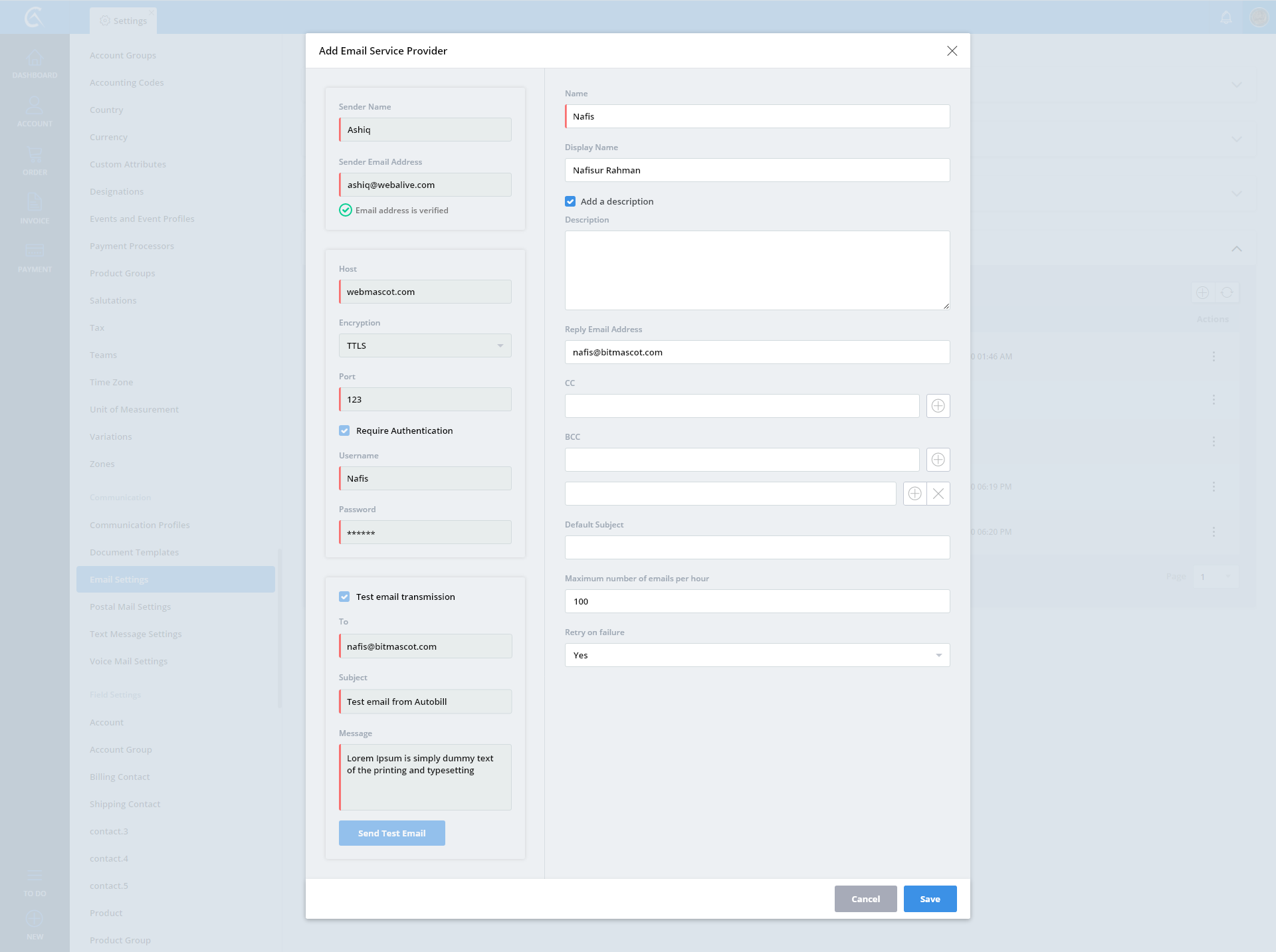Go to Invoice in the left sidebar
1276x952 pixels.
(35, 210)
